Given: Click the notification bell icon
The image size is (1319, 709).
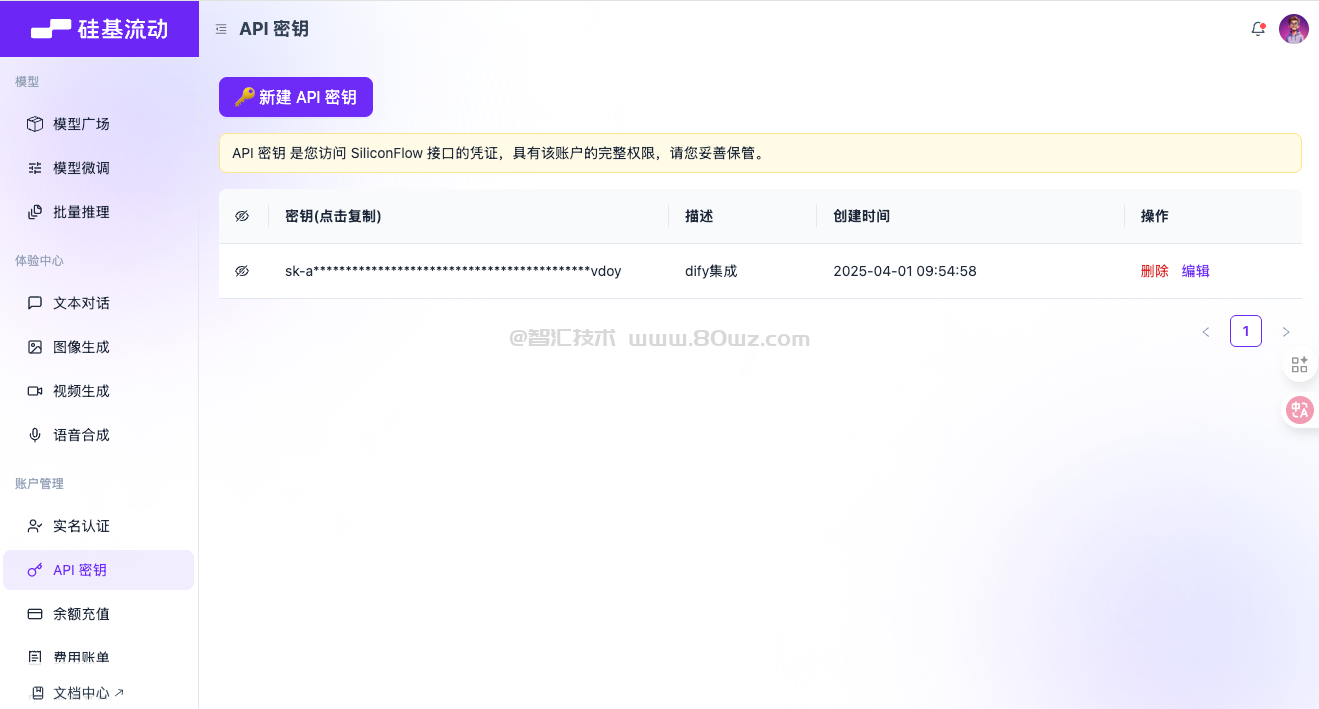Looking at the screenshot, I should click(x=1258, y=29).
